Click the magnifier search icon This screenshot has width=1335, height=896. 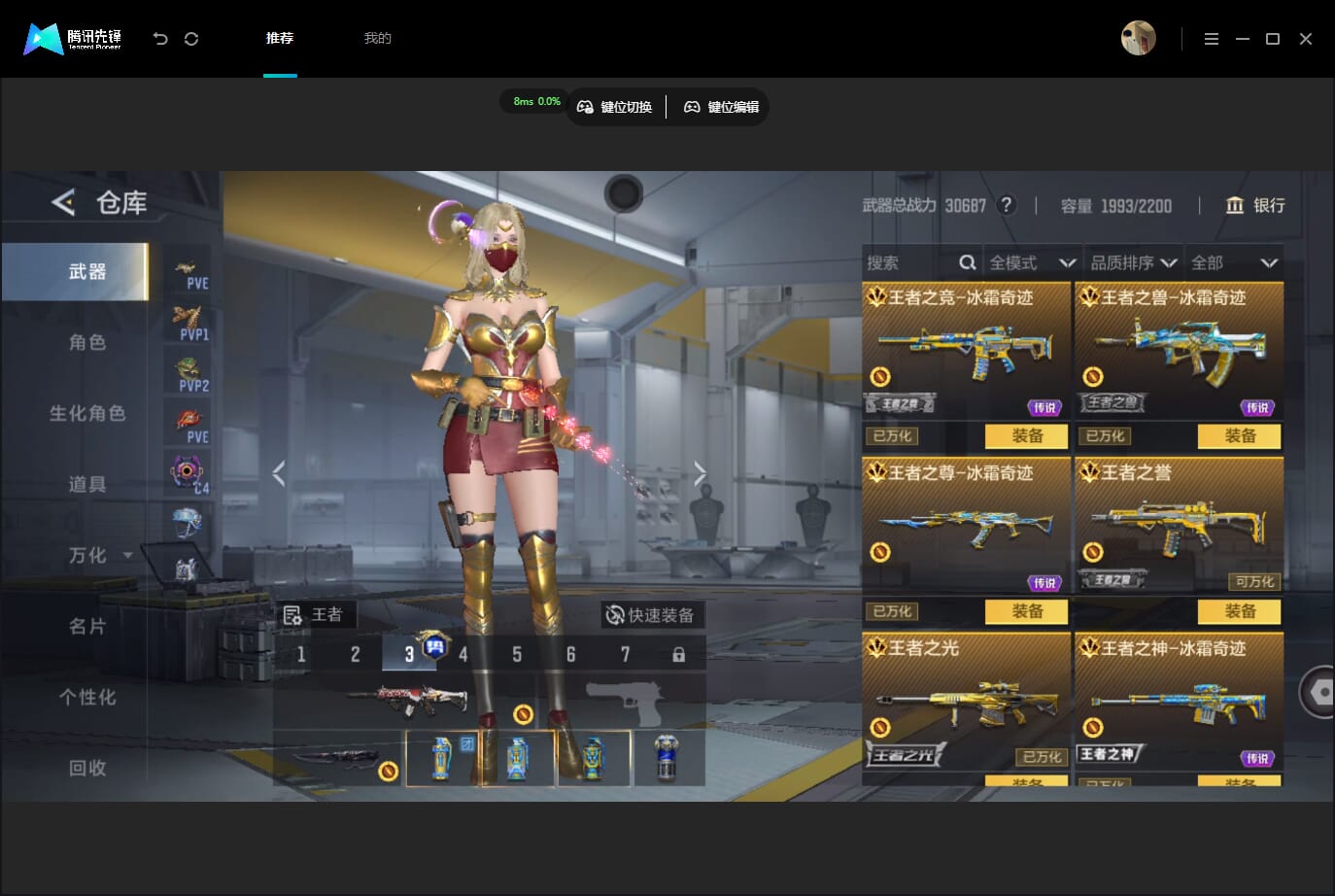[968, 262]
